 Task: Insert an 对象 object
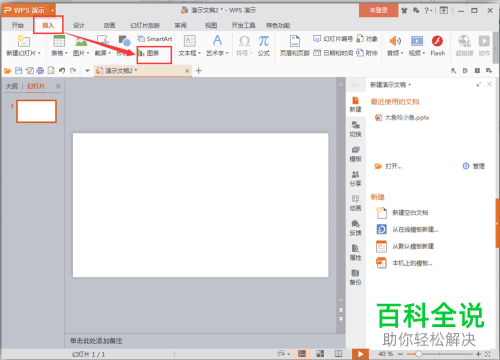tap(367, 39)
